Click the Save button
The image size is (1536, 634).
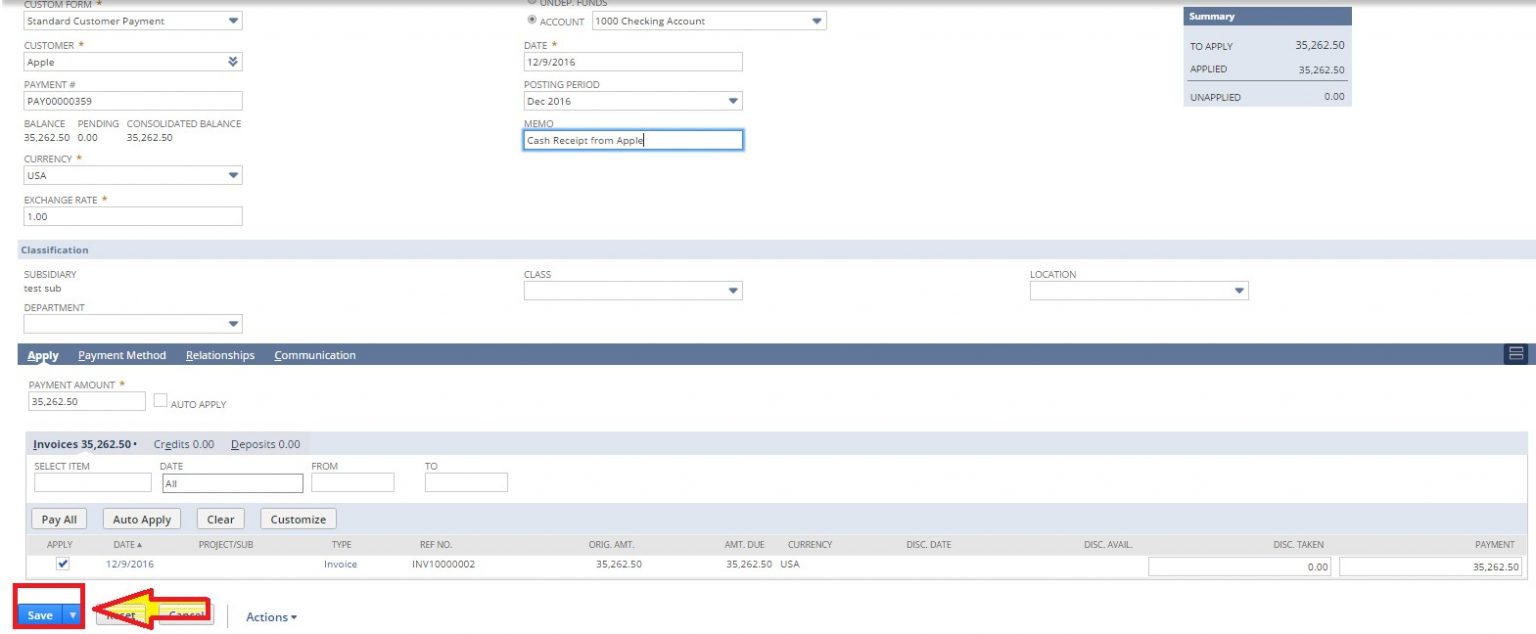pyautogui.click(x=39, y=614)
